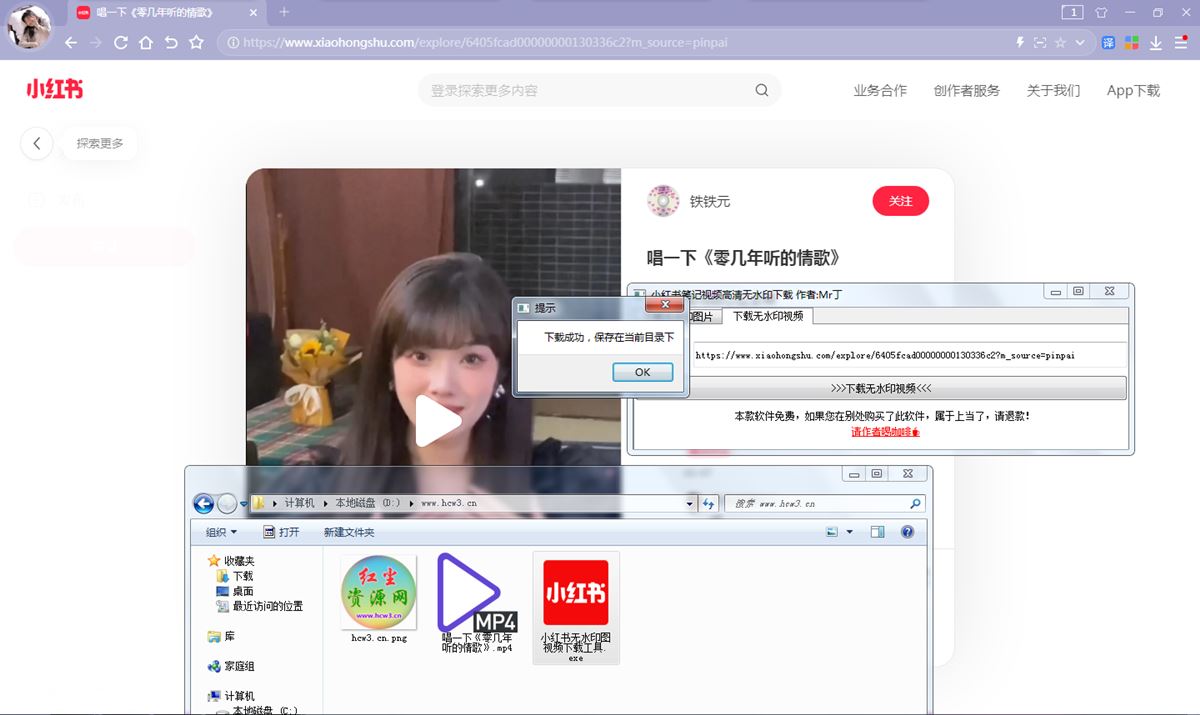
Task: Play the video with the play button
Action: [438, 420]
